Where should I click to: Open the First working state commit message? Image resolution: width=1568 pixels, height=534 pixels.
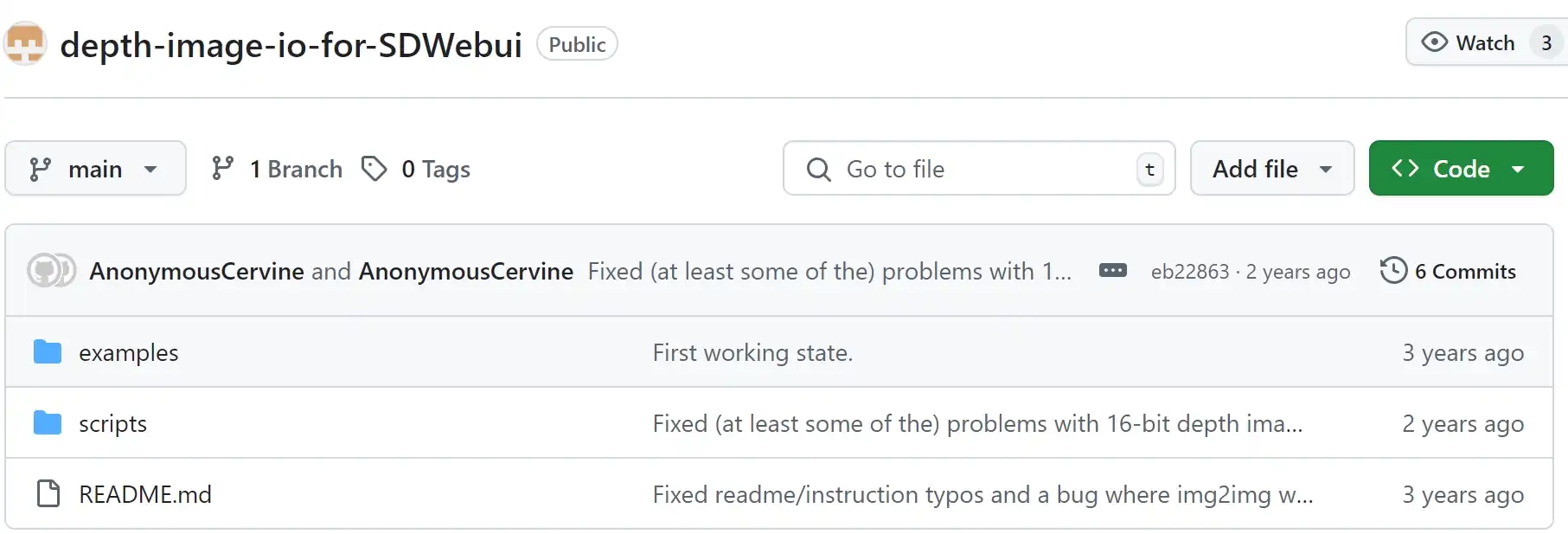[x=752, y=353]
